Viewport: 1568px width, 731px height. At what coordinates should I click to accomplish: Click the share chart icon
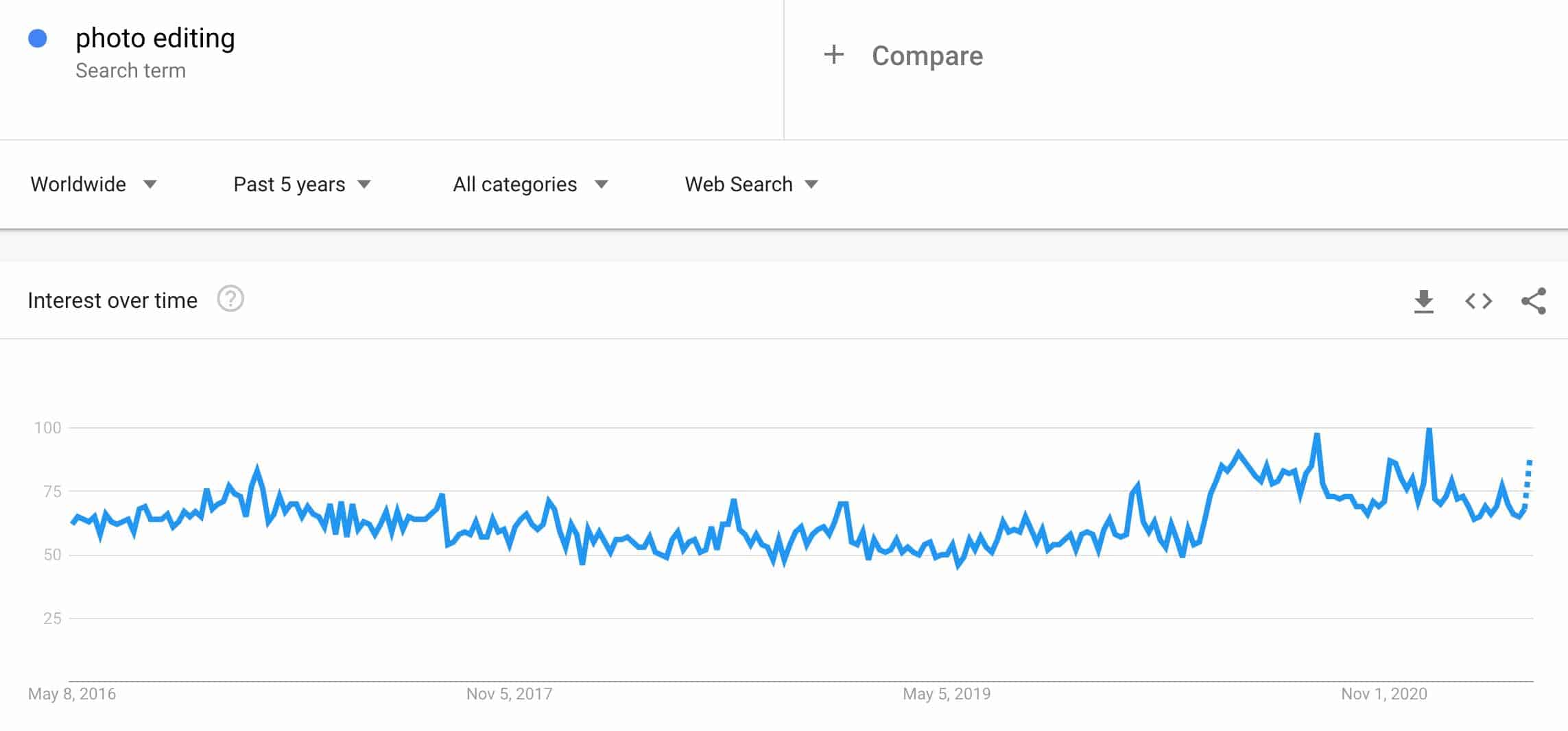(x=1533, y=301)
